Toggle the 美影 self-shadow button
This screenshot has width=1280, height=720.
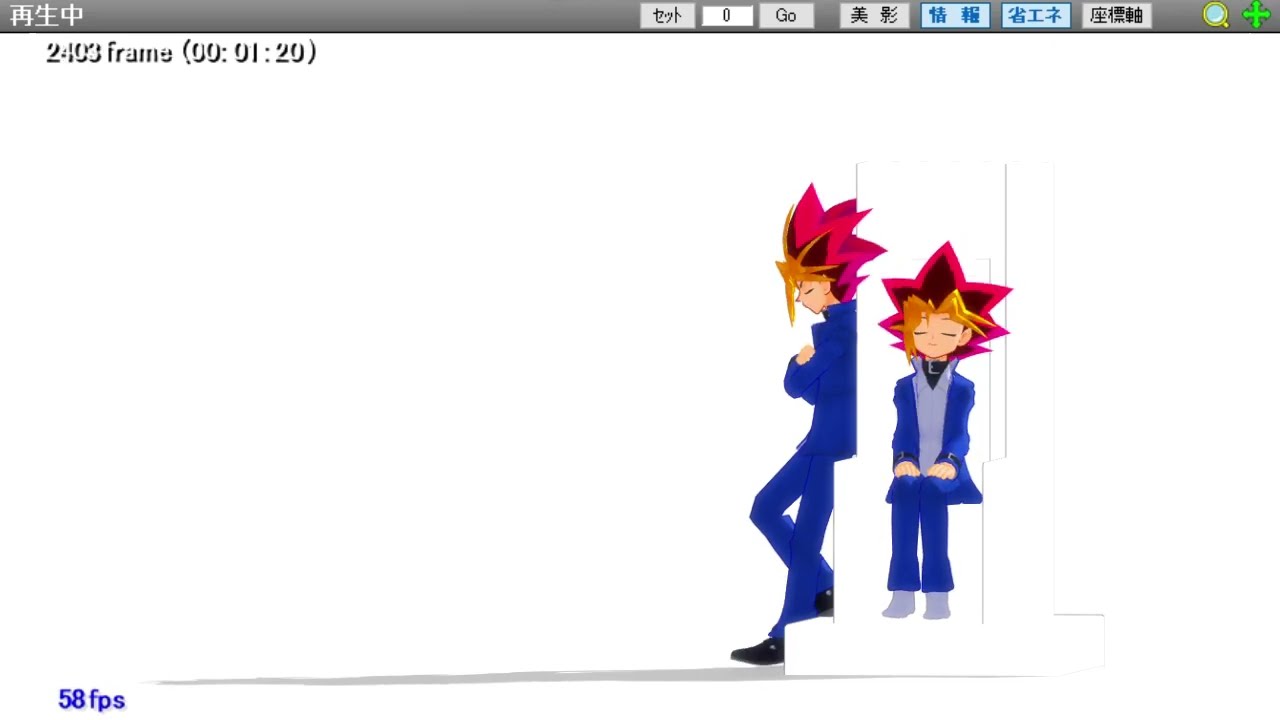click(x=874, y=16)
